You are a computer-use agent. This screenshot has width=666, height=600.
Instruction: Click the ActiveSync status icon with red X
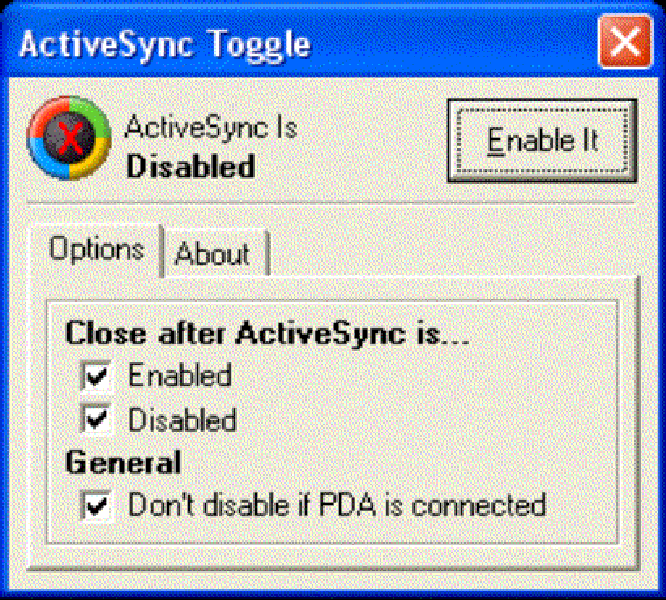click(69, 138)
